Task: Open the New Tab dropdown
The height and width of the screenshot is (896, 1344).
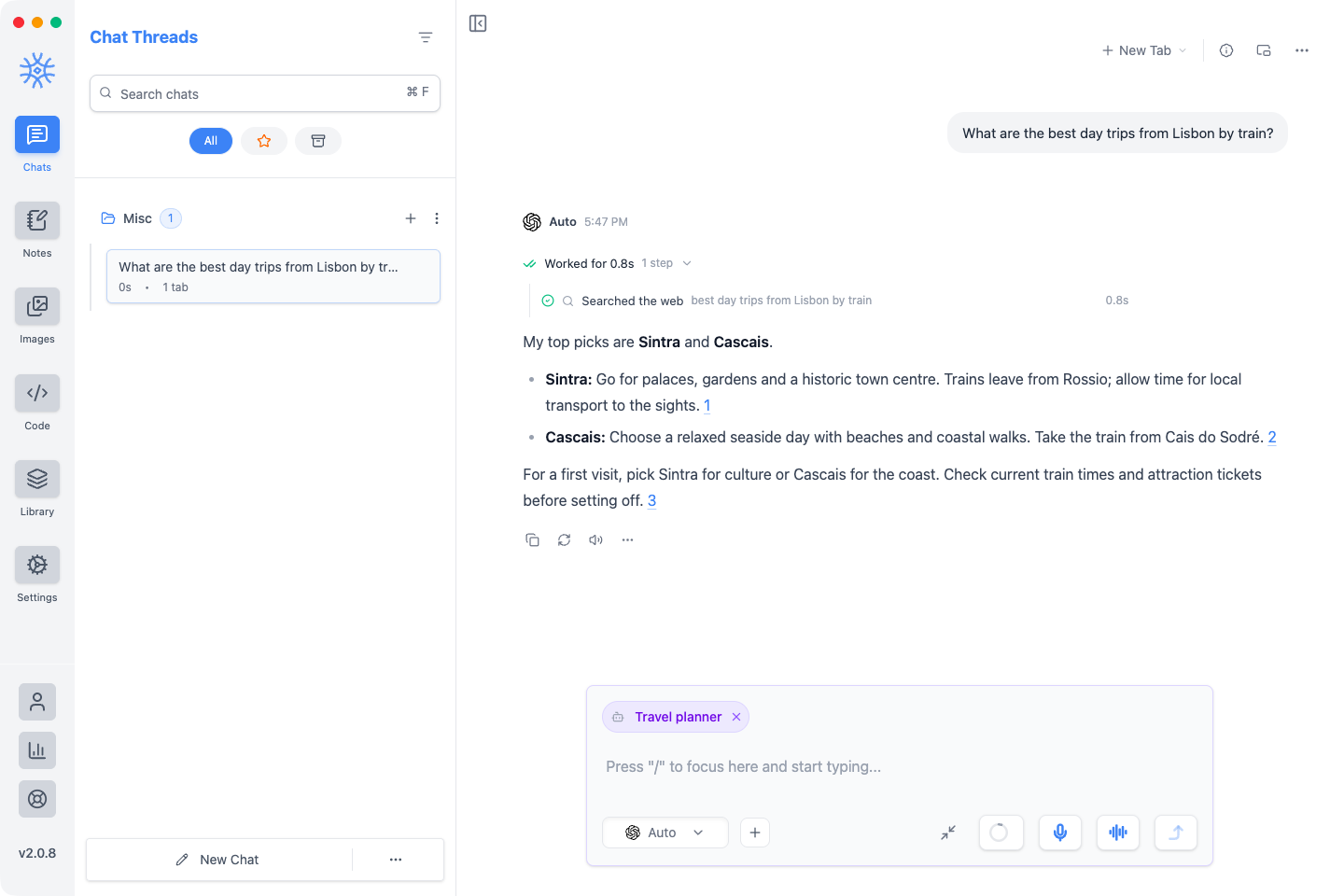Action: (1144, 50)
